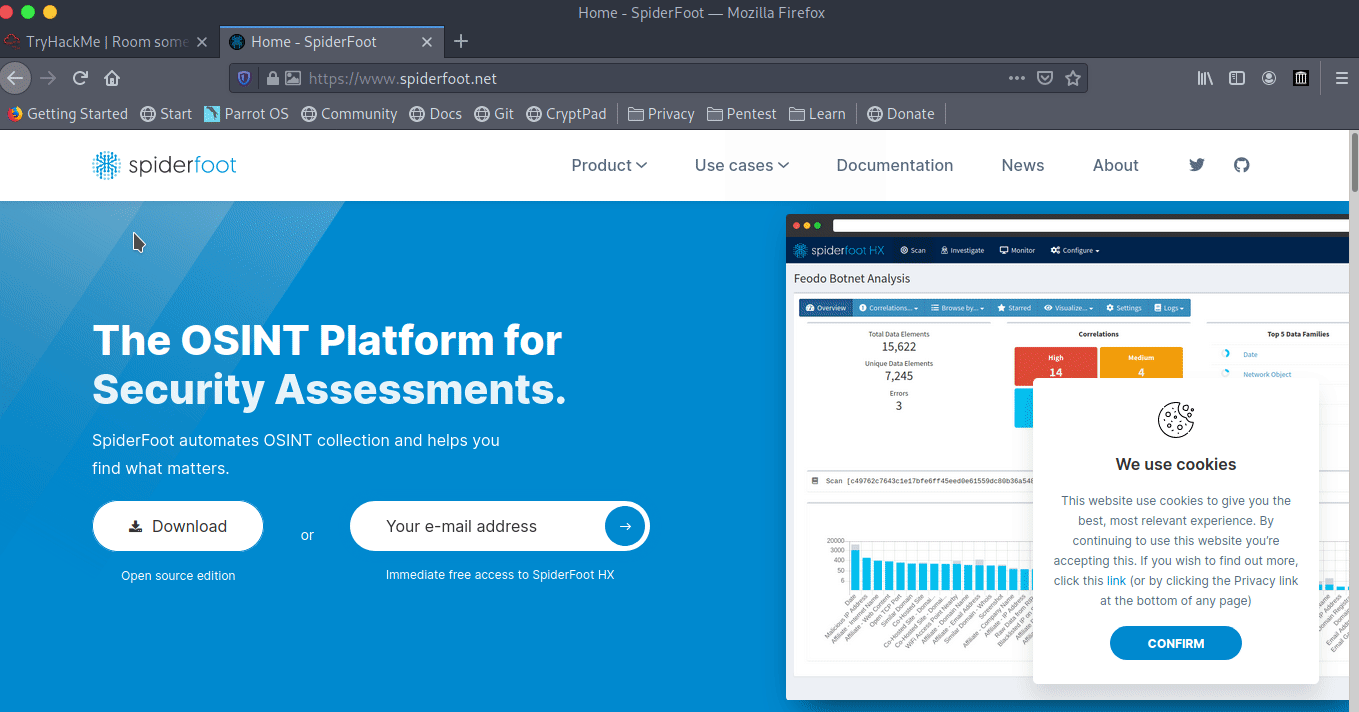Bookmark this page with star icon

coord(1073,78)
